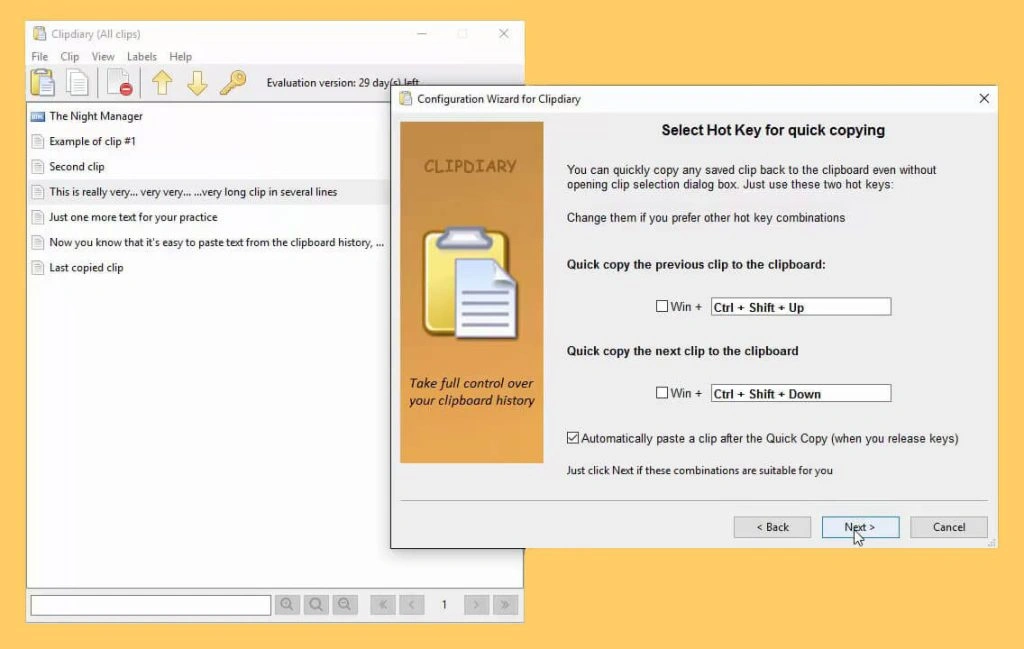Move clip down with the yellow down arrow
Viewport: 1024px width, 649px height.
pos(199,83)
